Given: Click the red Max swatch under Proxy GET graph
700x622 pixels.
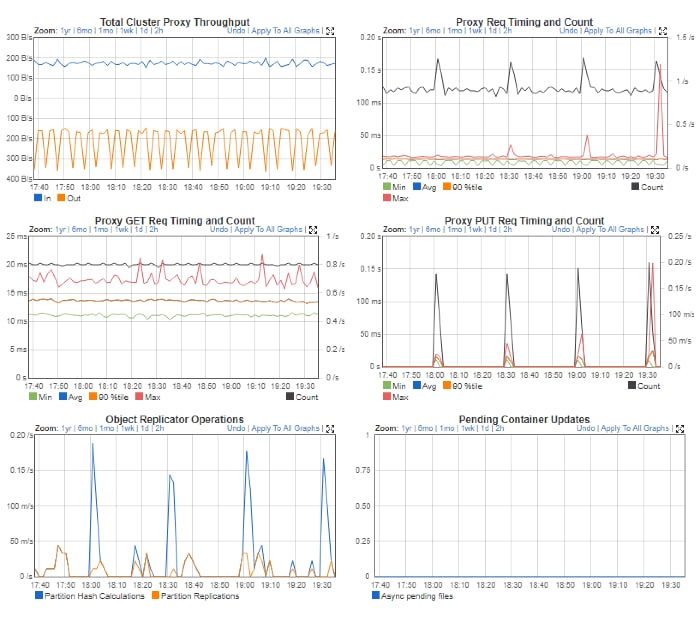Looking at the screenshot, I should click(x=139, y=396).
